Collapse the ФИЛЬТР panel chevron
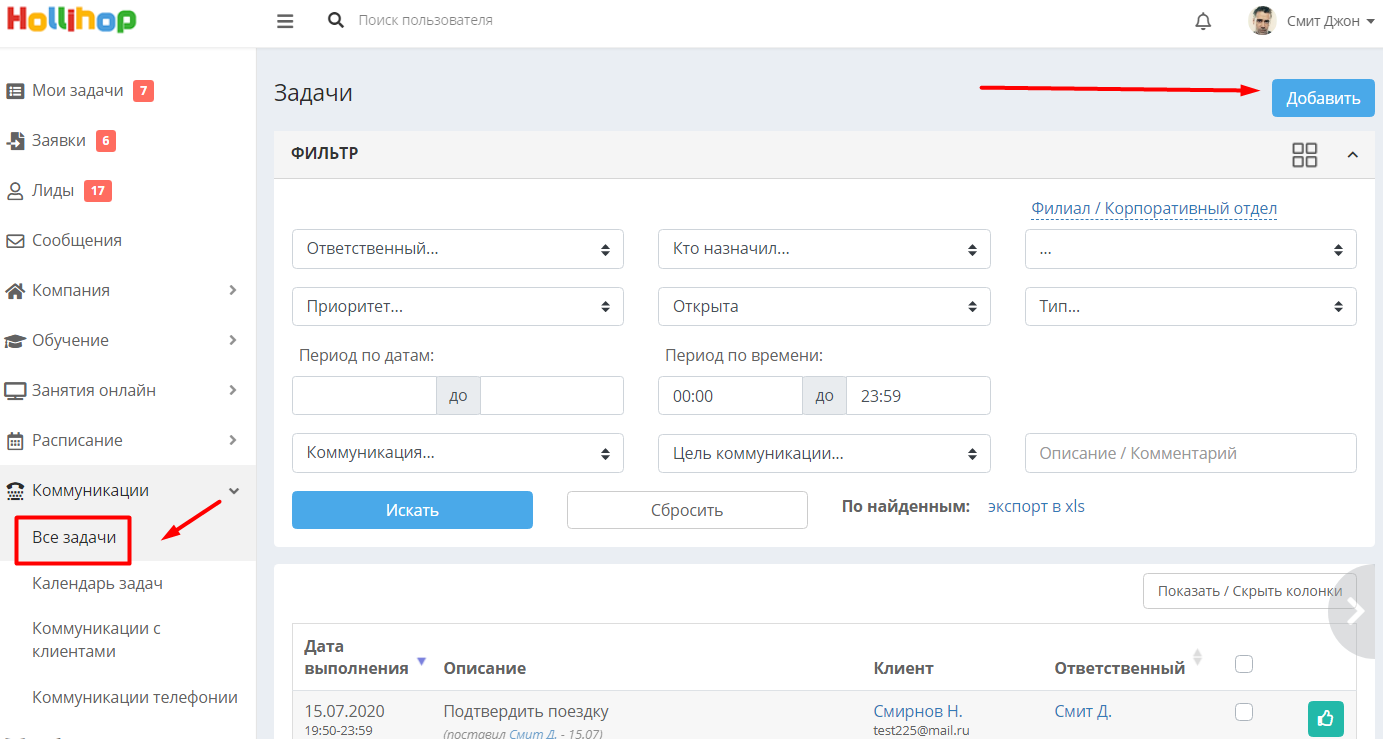Screen dimensions: 1383x739 point(1353,155)
